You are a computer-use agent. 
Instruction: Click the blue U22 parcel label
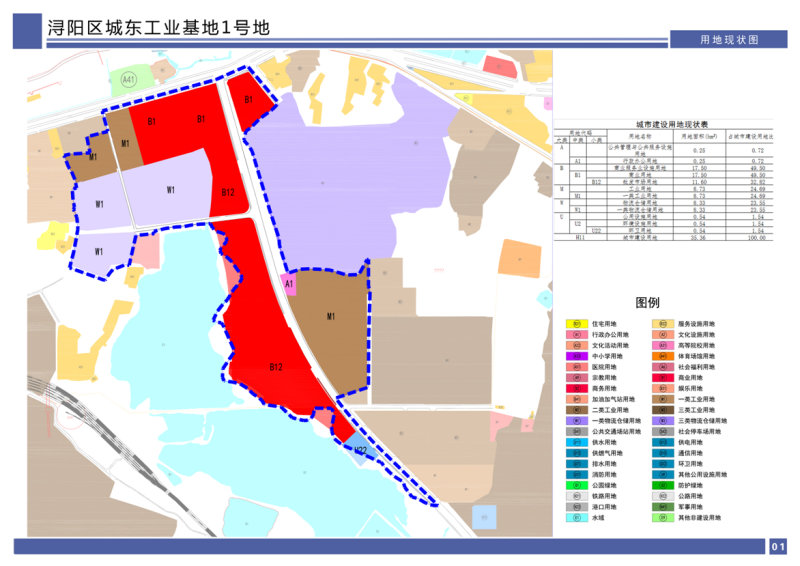point(359,452)
